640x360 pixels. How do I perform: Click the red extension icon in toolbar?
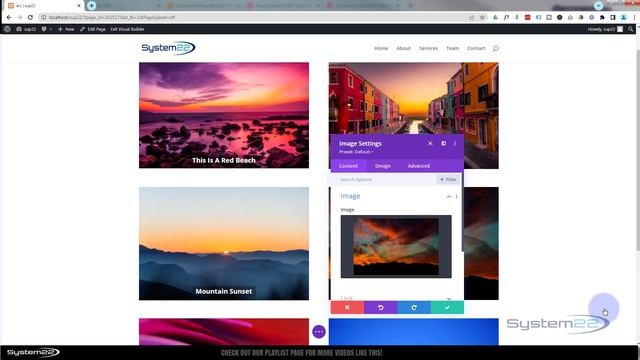pos(527,18)
